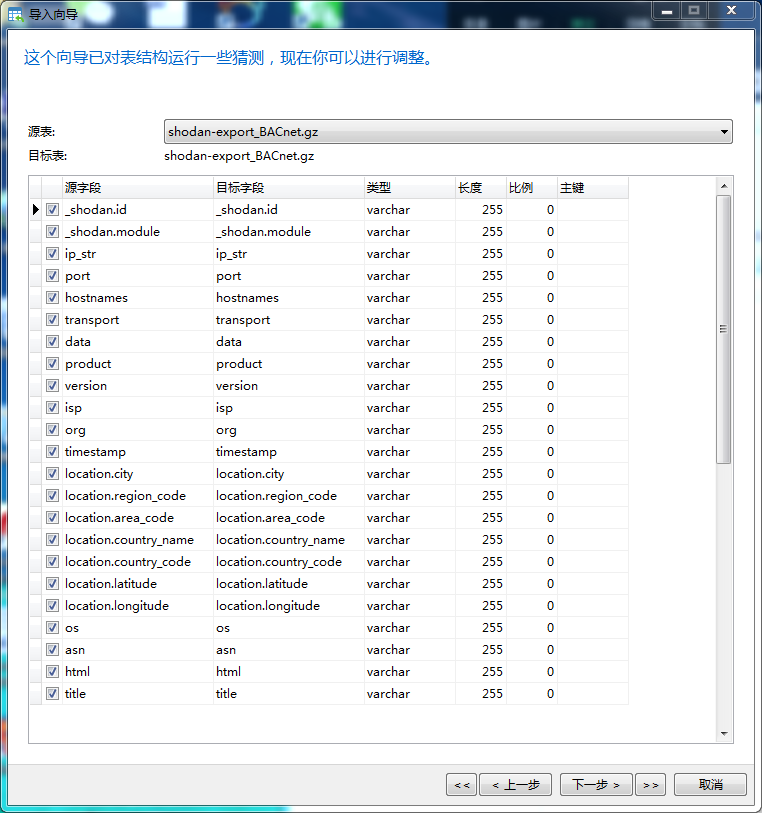Select the length cell for version
The height and width of the screenshot is (813, 762).
click(x=481, y=385)
